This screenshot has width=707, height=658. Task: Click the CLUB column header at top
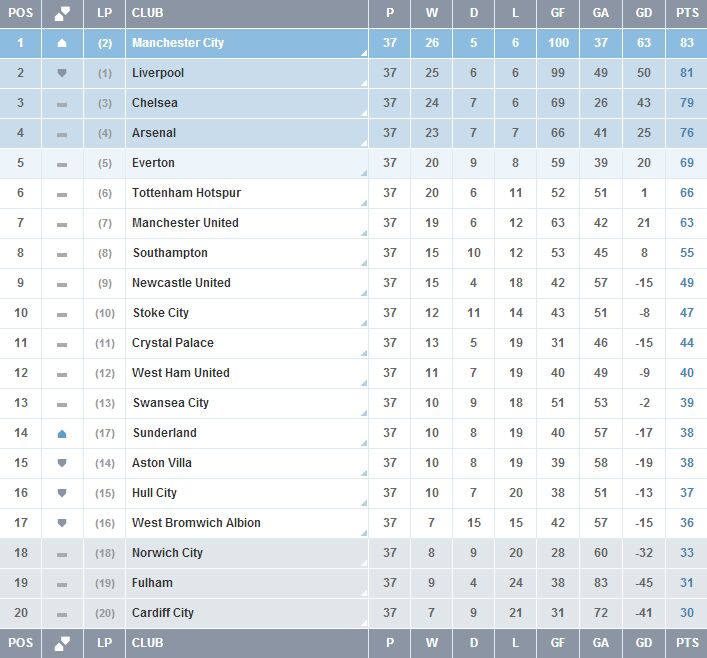[147, 13]
